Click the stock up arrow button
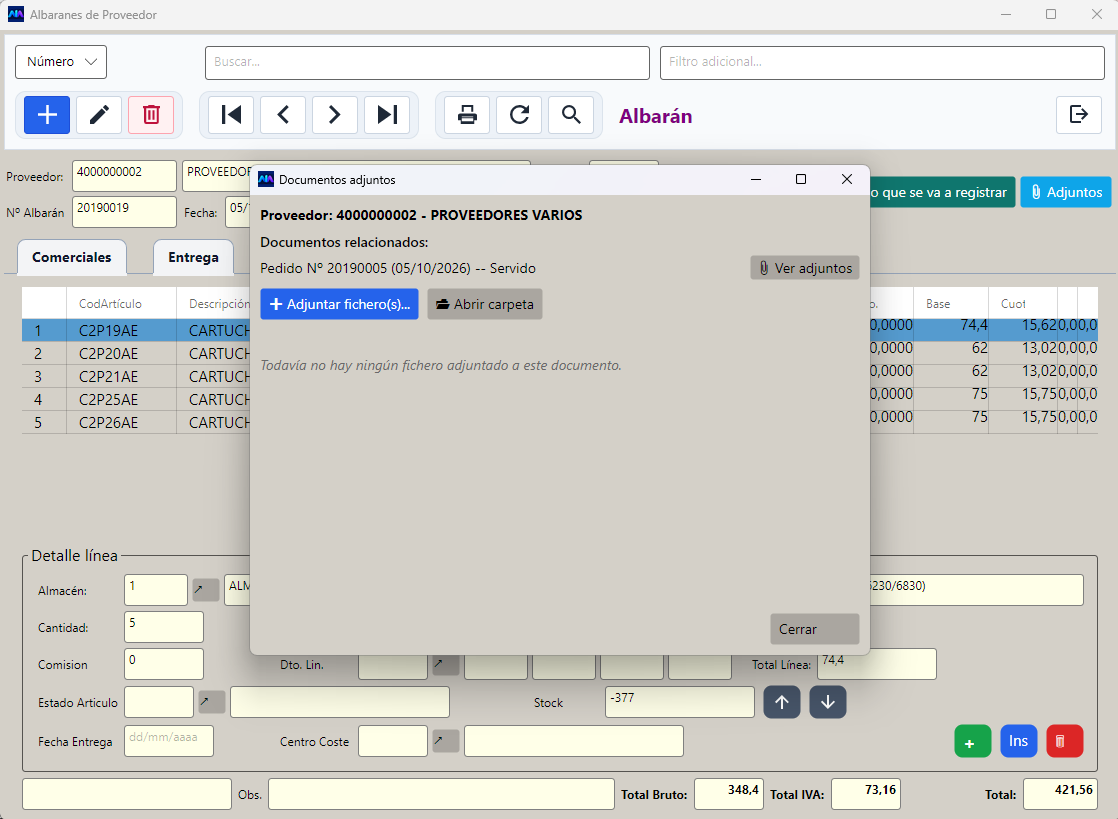Screen dimensions: 1118x819 click(x=782, y=702)
